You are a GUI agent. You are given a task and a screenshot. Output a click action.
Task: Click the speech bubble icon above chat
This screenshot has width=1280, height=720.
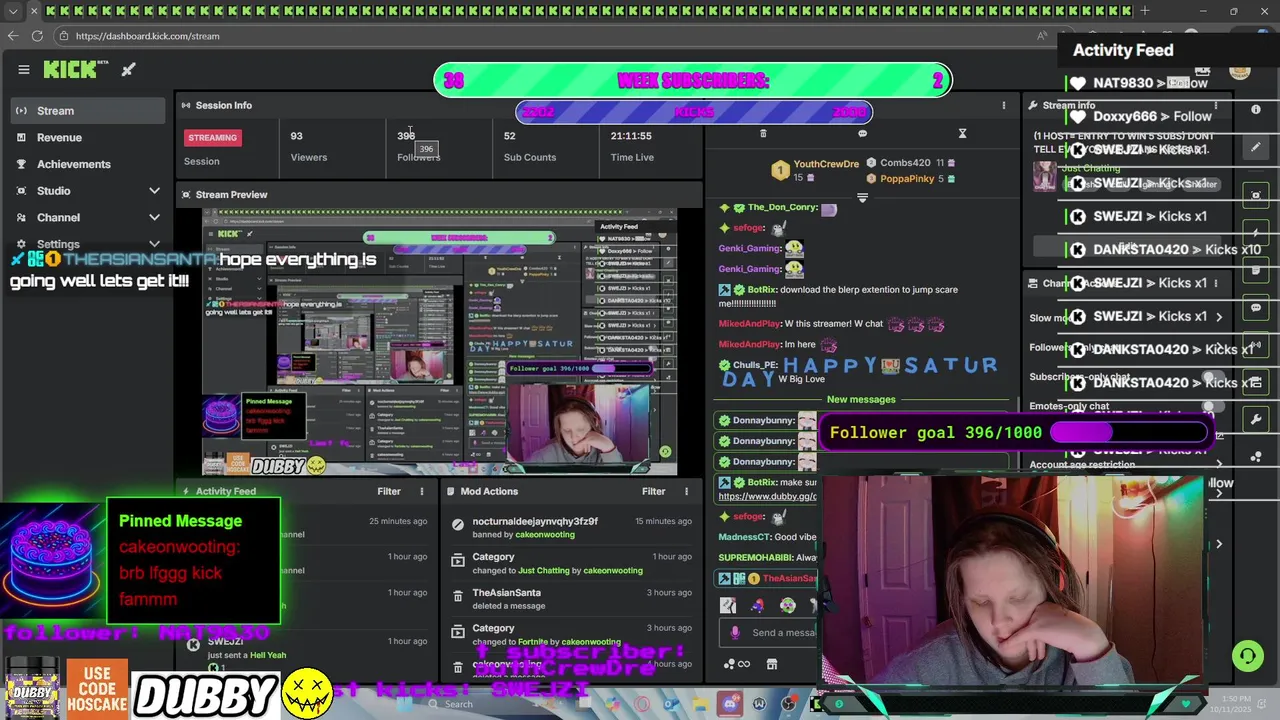pyautogui.click(x=862, y=133)
